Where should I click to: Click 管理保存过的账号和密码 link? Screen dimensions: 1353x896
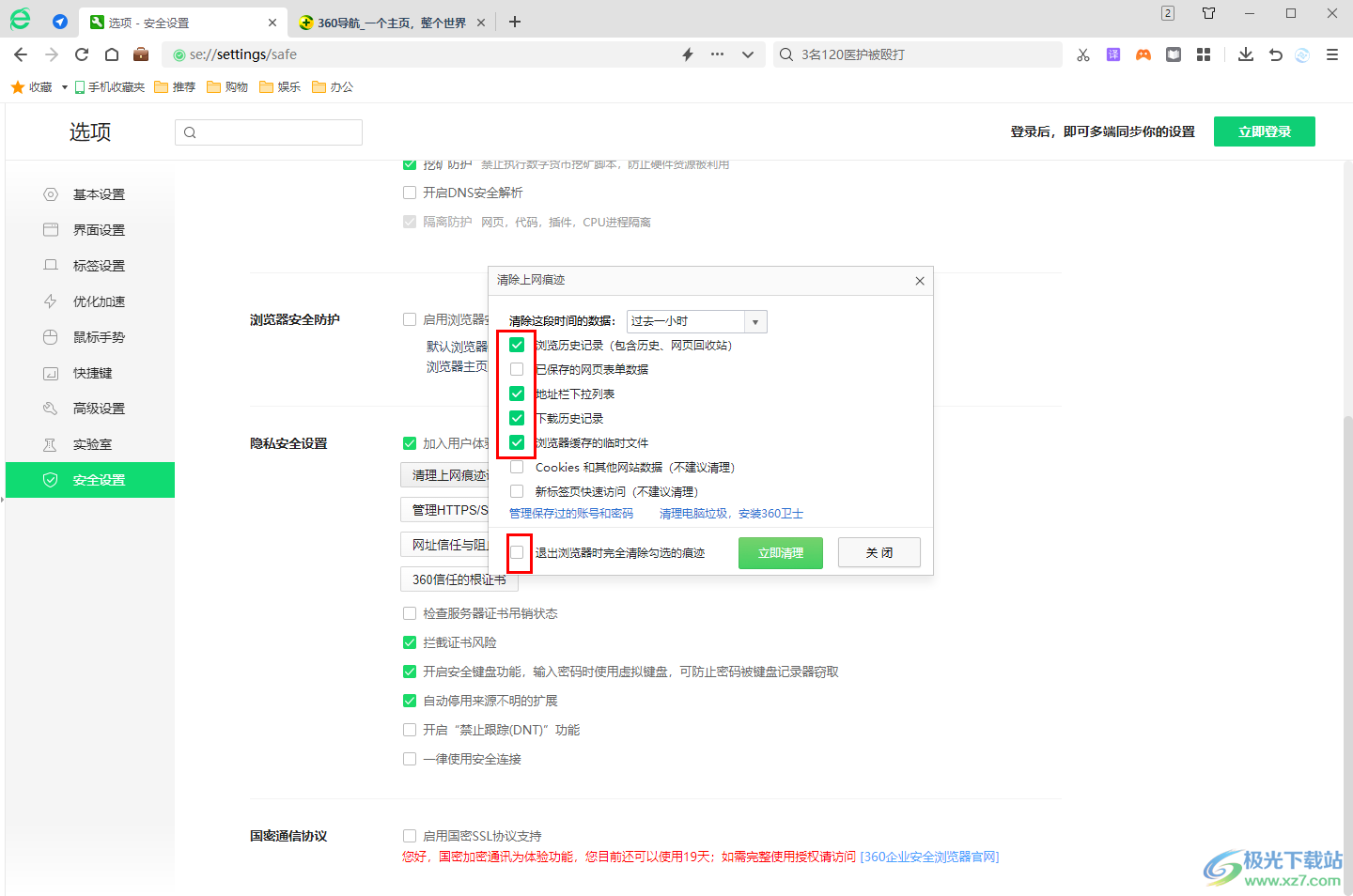tap(571, 514)
